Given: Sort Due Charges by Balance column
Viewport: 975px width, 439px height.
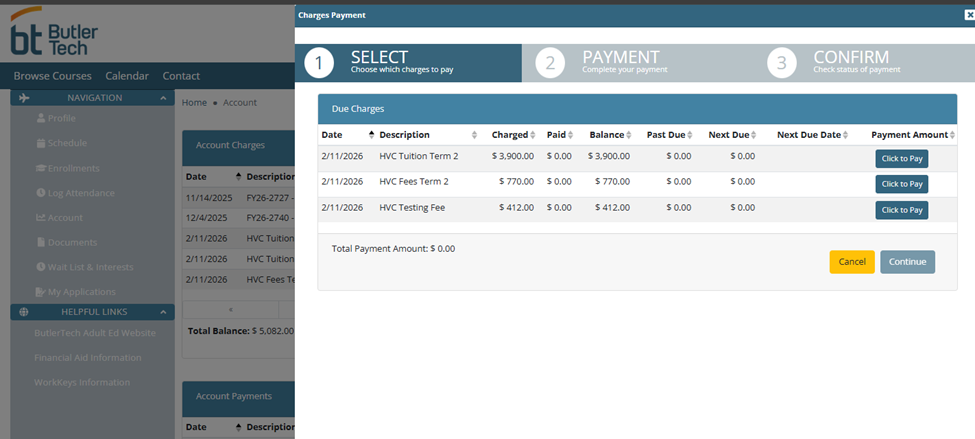Looking at the screenshot, I should click(x=631, y=135).
